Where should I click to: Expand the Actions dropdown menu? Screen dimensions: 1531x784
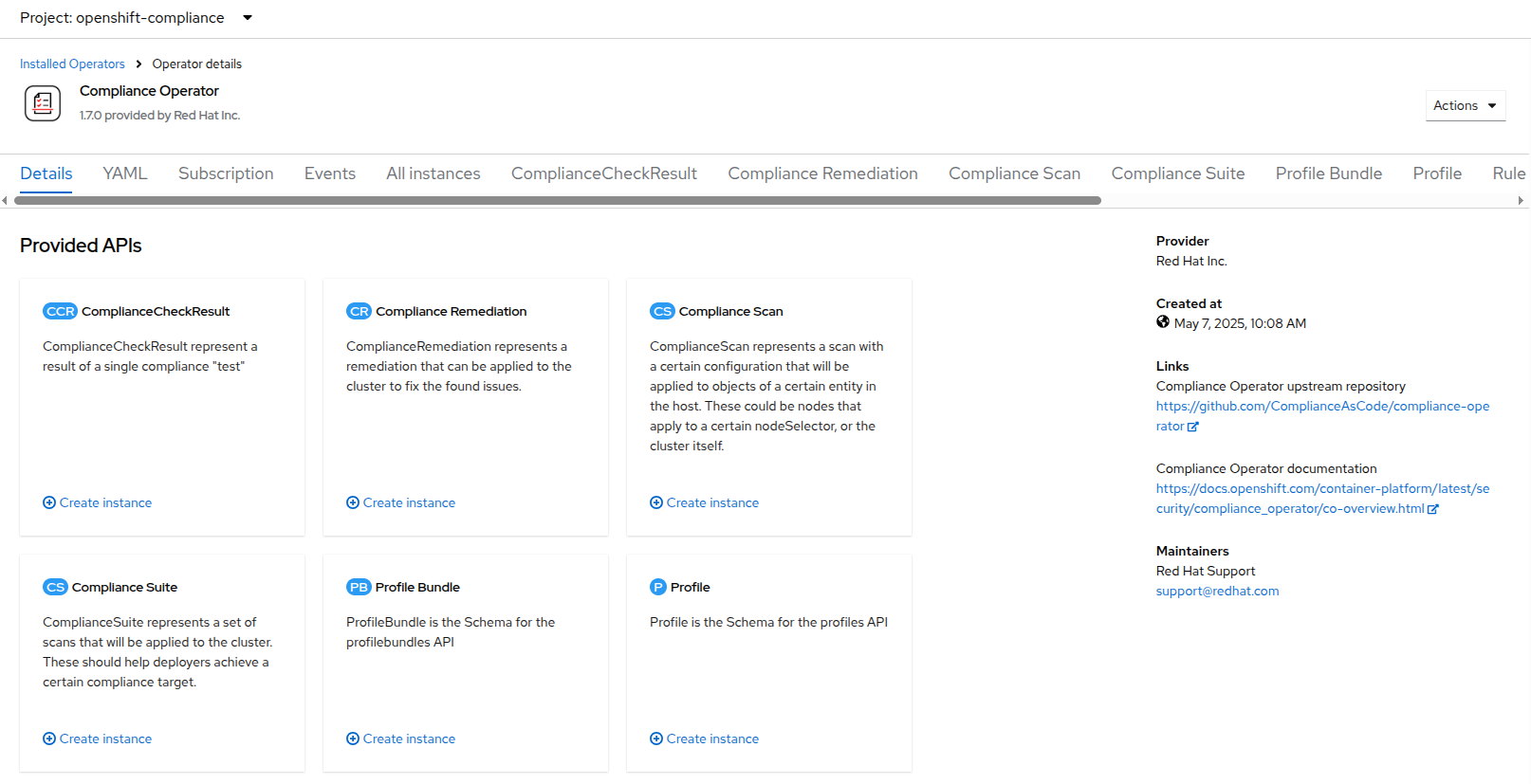(x=1465, y=105)
